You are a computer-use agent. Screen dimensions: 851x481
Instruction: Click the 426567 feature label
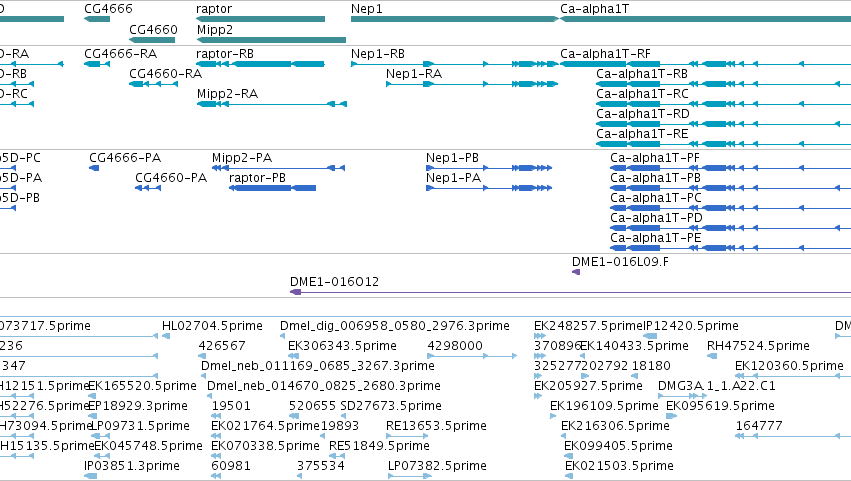tap(222, 346)
